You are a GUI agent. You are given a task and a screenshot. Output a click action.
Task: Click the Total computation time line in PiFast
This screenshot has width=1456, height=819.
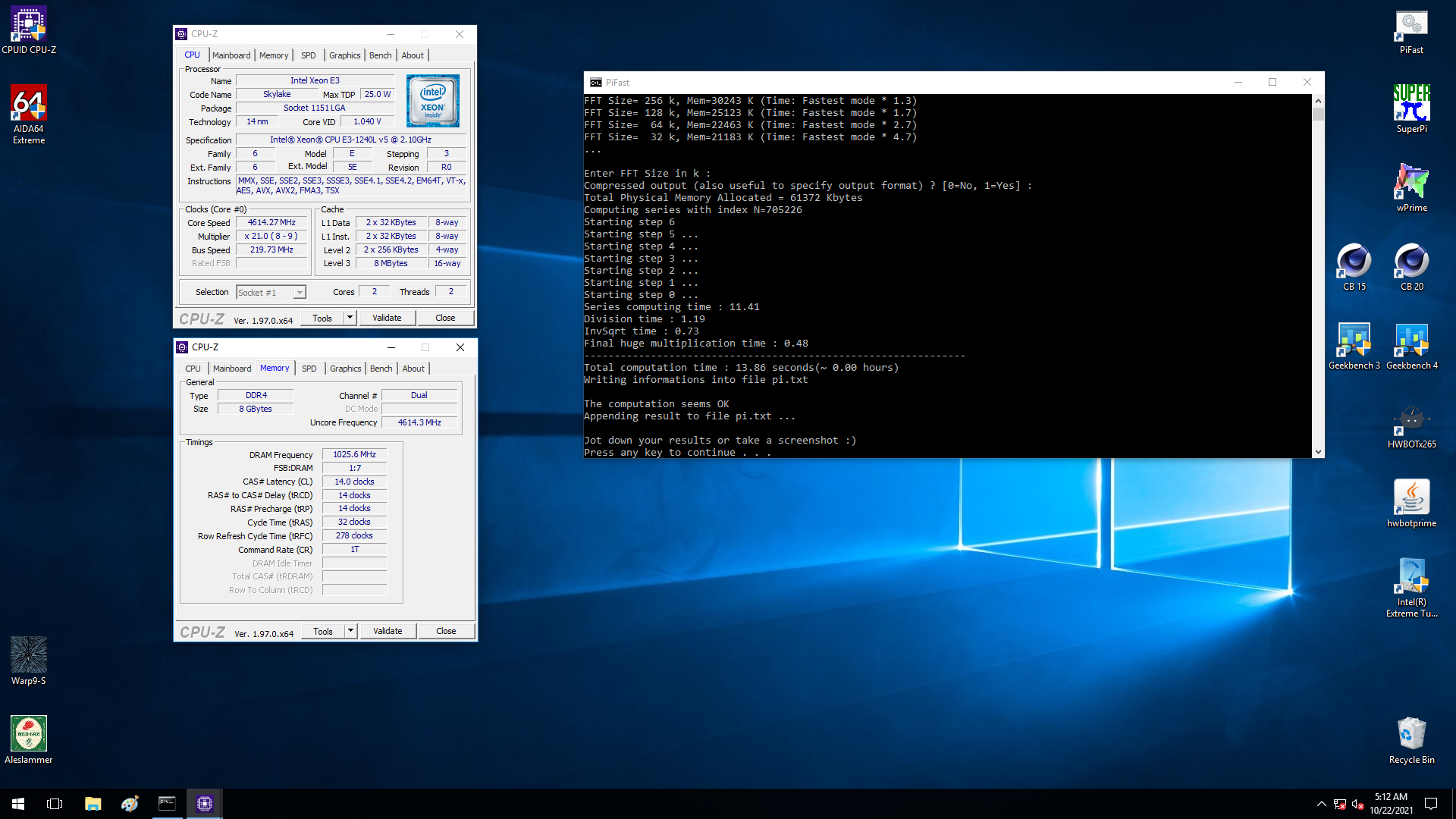pyautogui.click(x=741, y=368)
